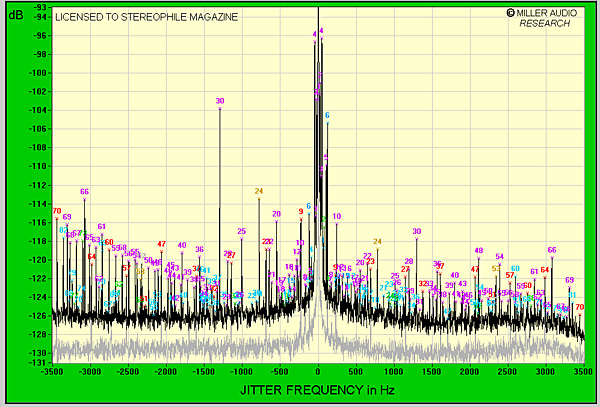This screenshot has height=407, width=600.
Task: Select the purple marker 10 right of center
Action: [x=337, y=216]
